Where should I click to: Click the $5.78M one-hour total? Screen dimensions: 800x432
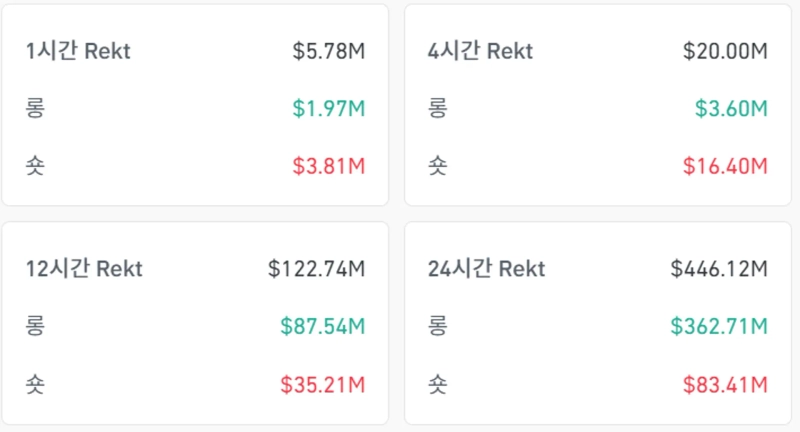pyautogui.click(x=328, y=50)
